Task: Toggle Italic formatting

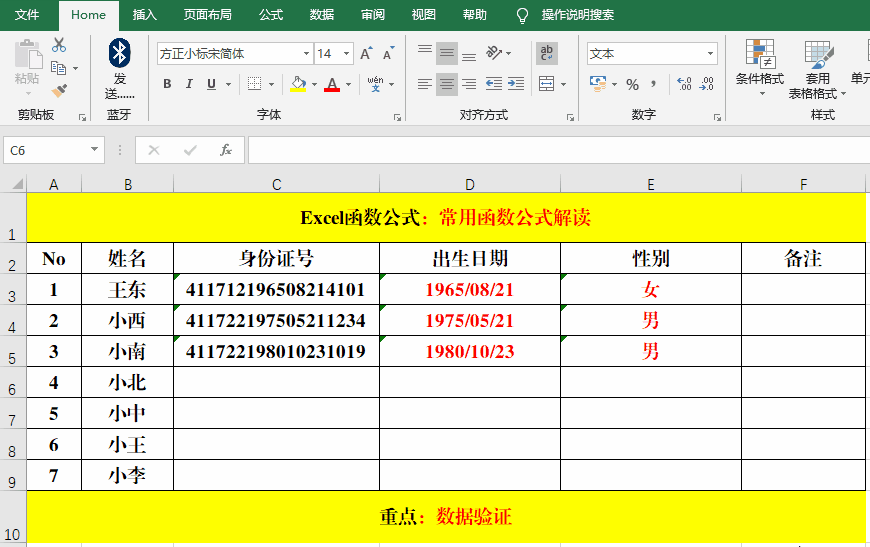Action: 190,85
